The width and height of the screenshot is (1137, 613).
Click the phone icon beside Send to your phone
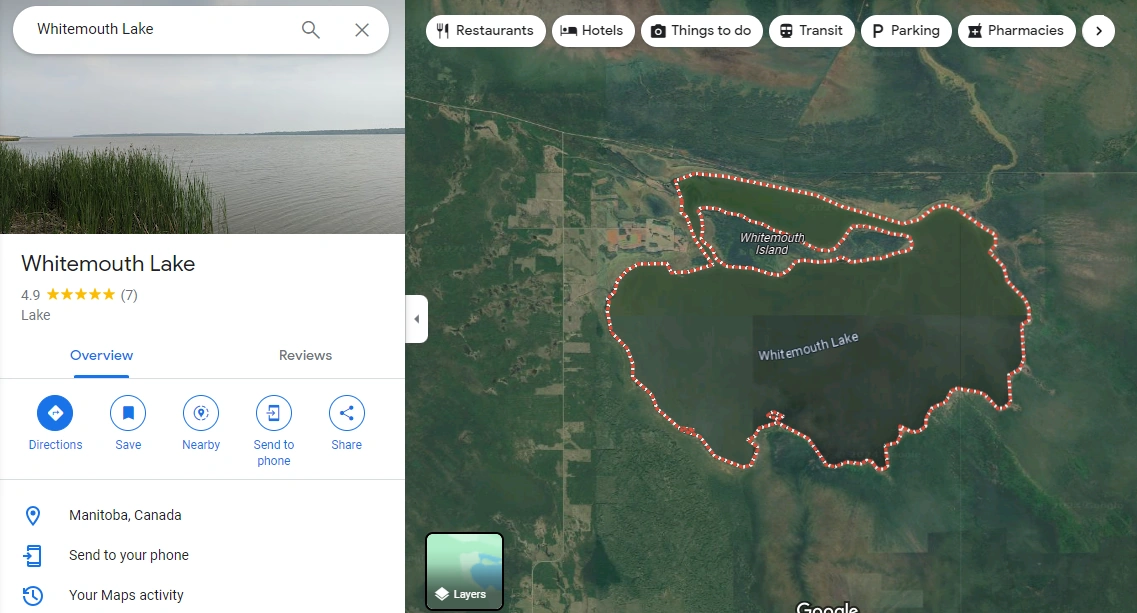click(33, 556)
